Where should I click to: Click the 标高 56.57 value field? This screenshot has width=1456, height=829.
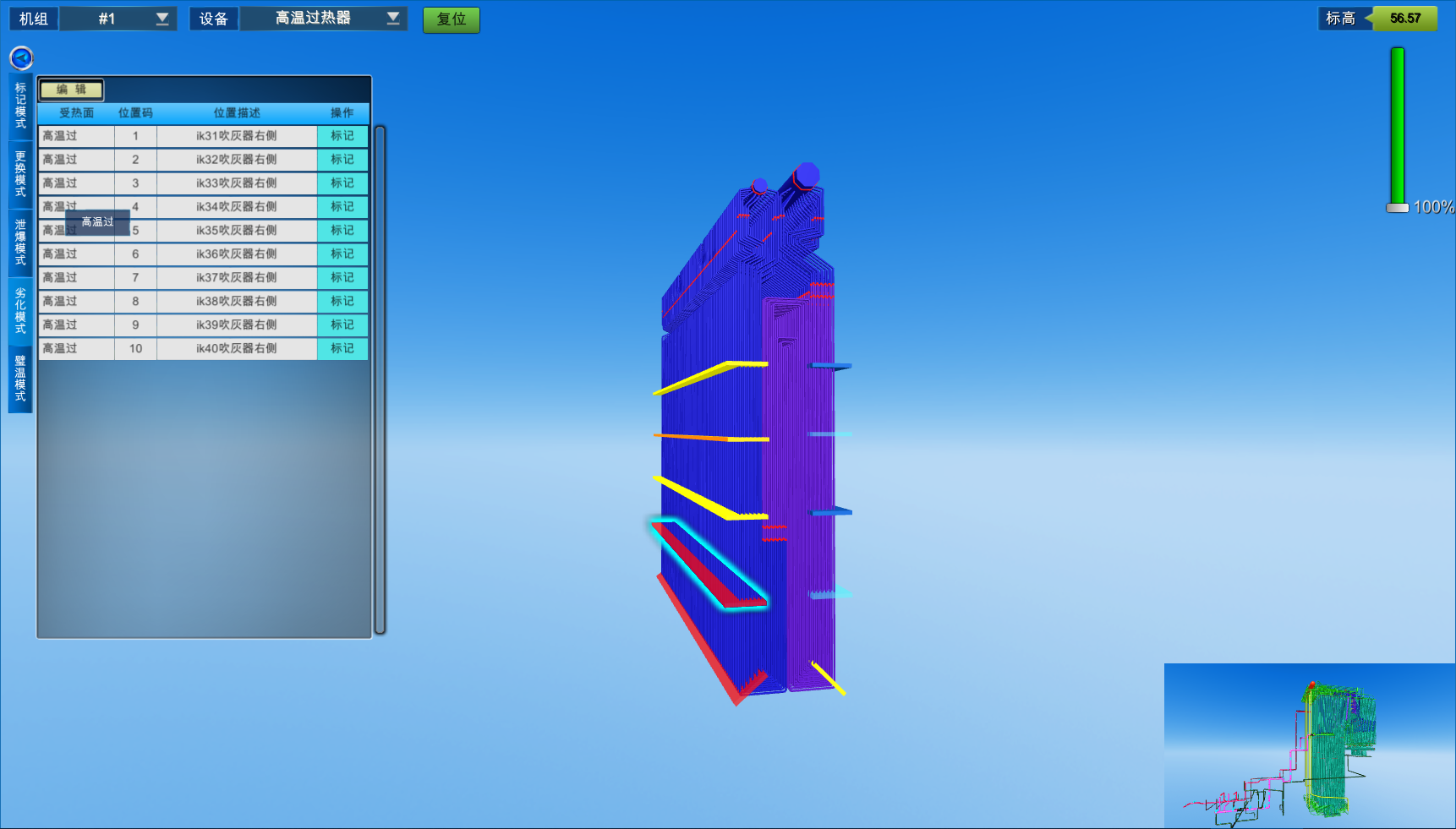pos(1404,19)
